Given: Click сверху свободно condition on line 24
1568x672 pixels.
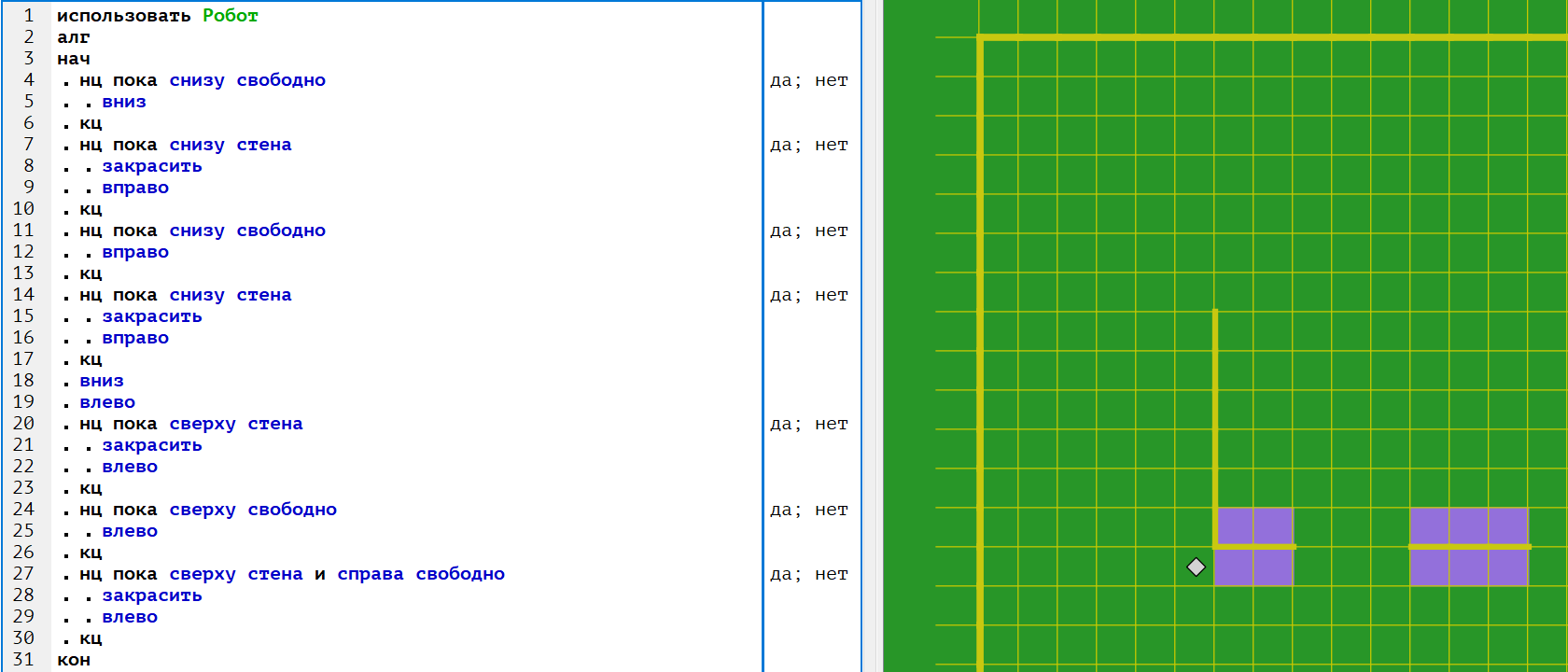Looking at the screenshot, I should click(x=253, y=510).
